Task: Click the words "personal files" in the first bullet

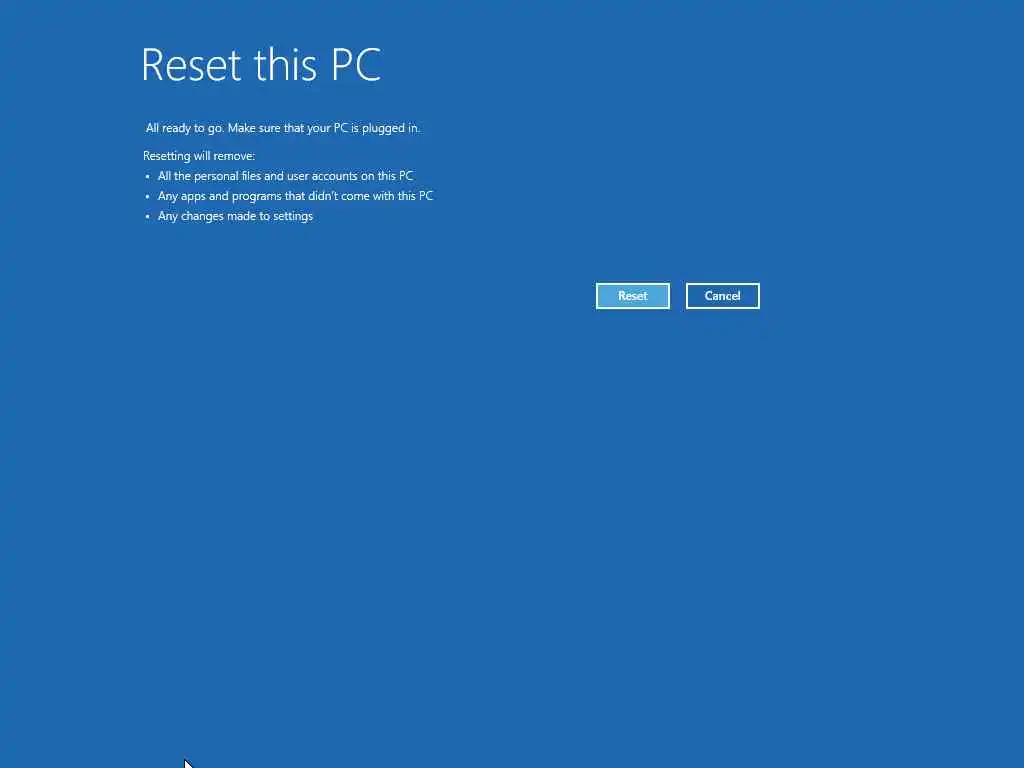Action: [x=227, y=176]
